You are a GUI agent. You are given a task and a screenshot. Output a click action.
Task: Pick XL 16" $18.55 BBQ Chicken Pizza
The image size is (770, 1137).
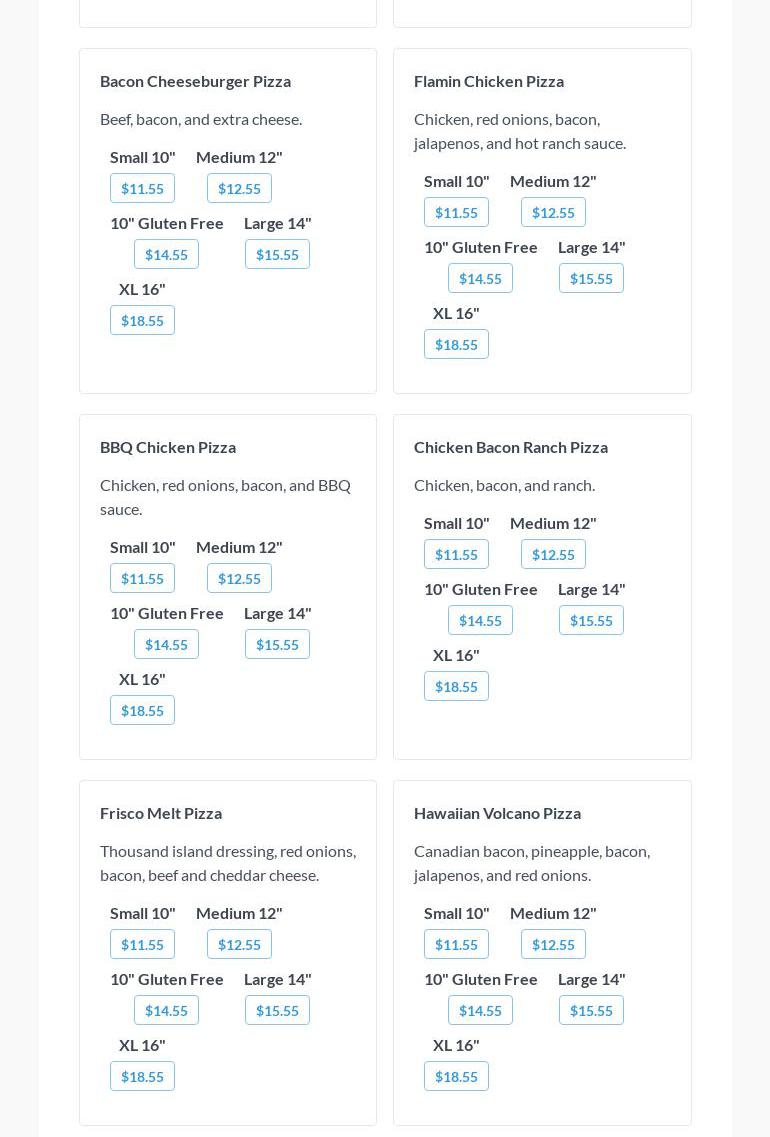(x=142, y=710)
